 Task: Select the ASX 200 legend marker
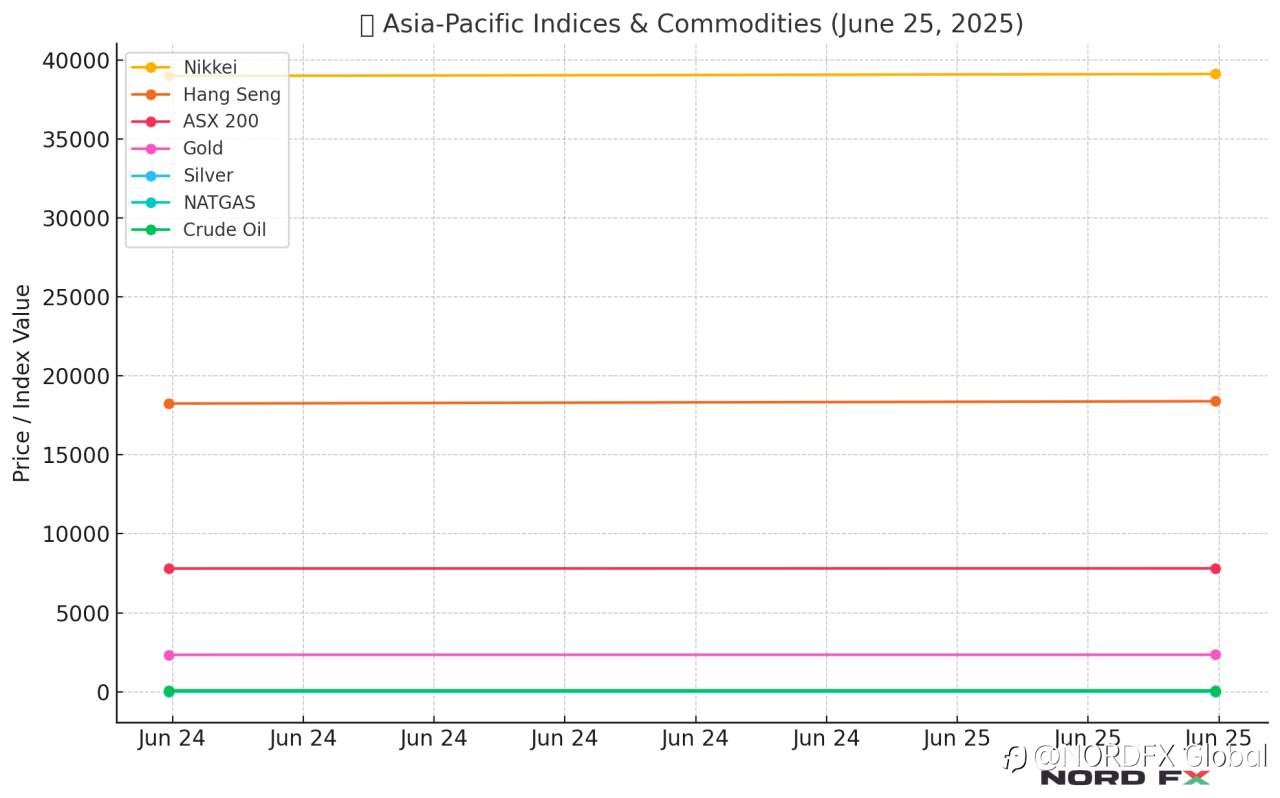tap(151, 122)
